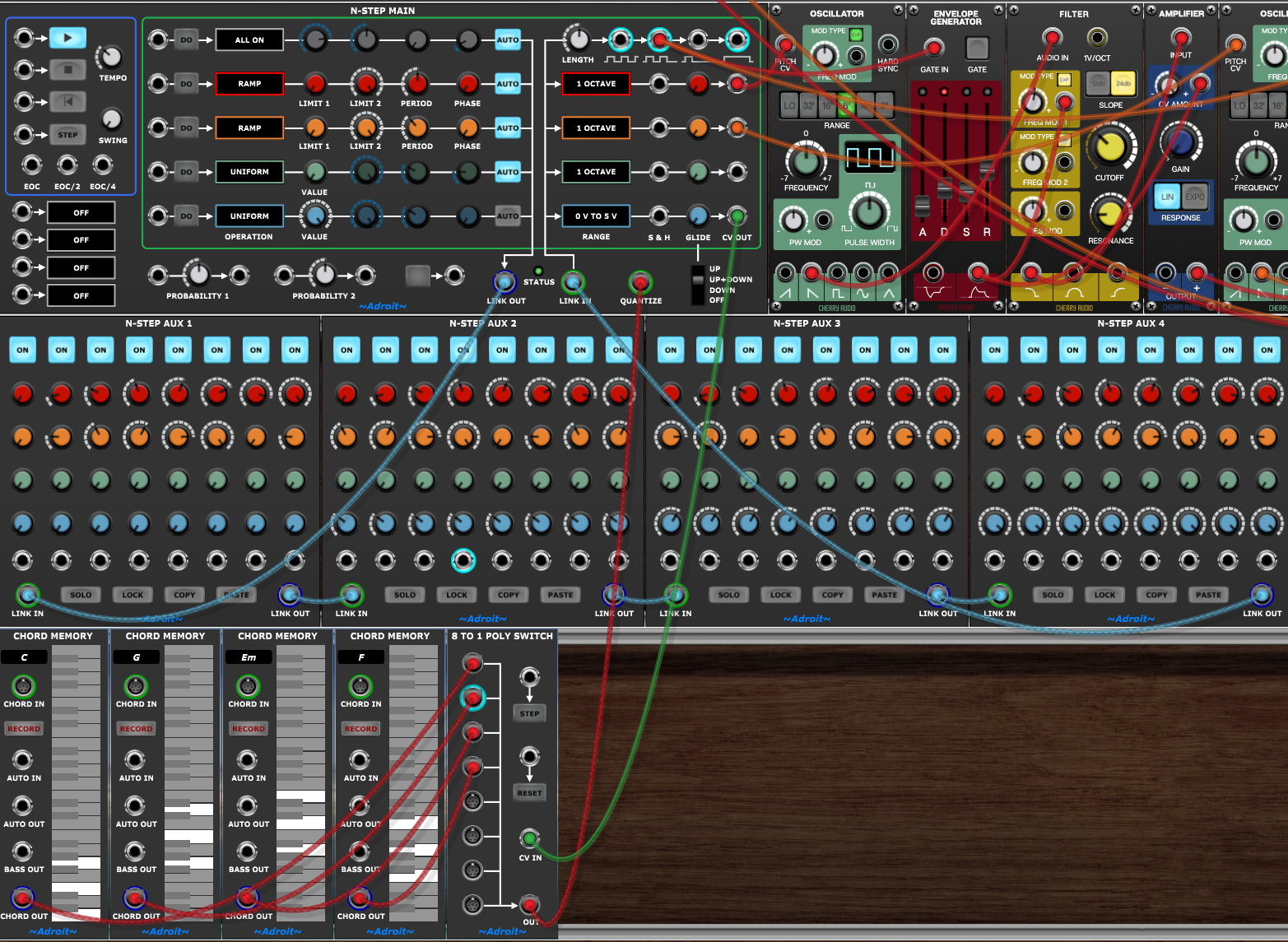Click the green EXP mod type indicator on Oscillator

pos(856,35)
